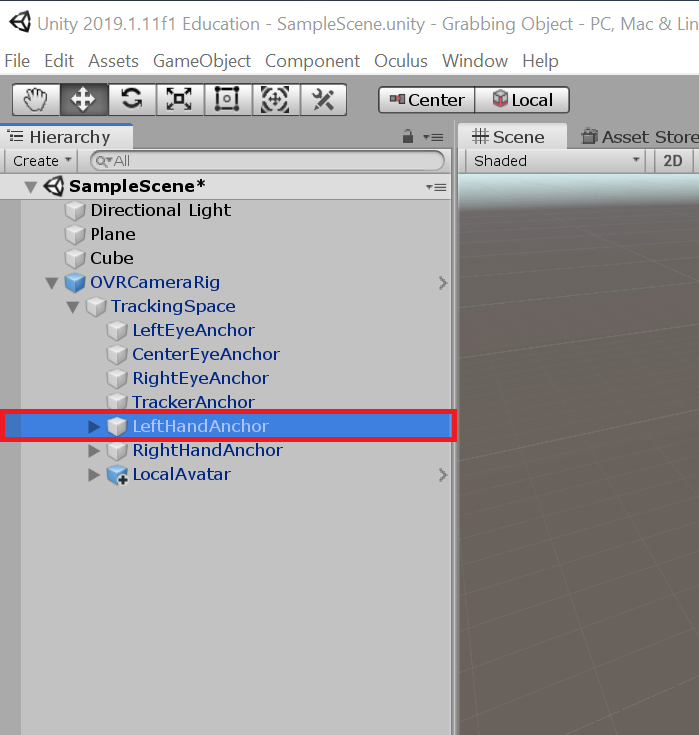699x735 pixels.
Task: Select the LocalAvatar row
Action: click(x=225, y=474)
